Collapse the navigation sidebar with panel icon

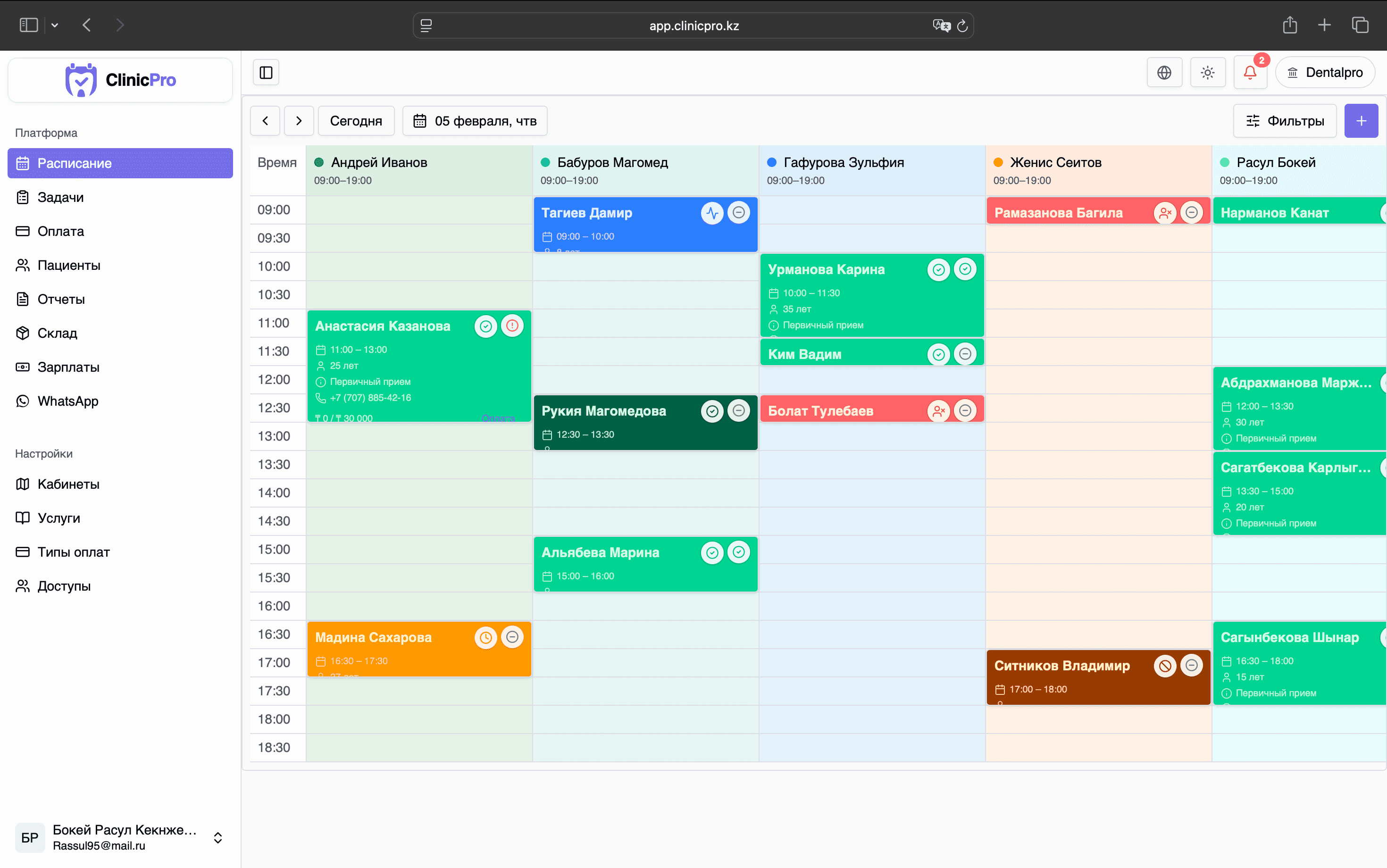click(266, 72)
